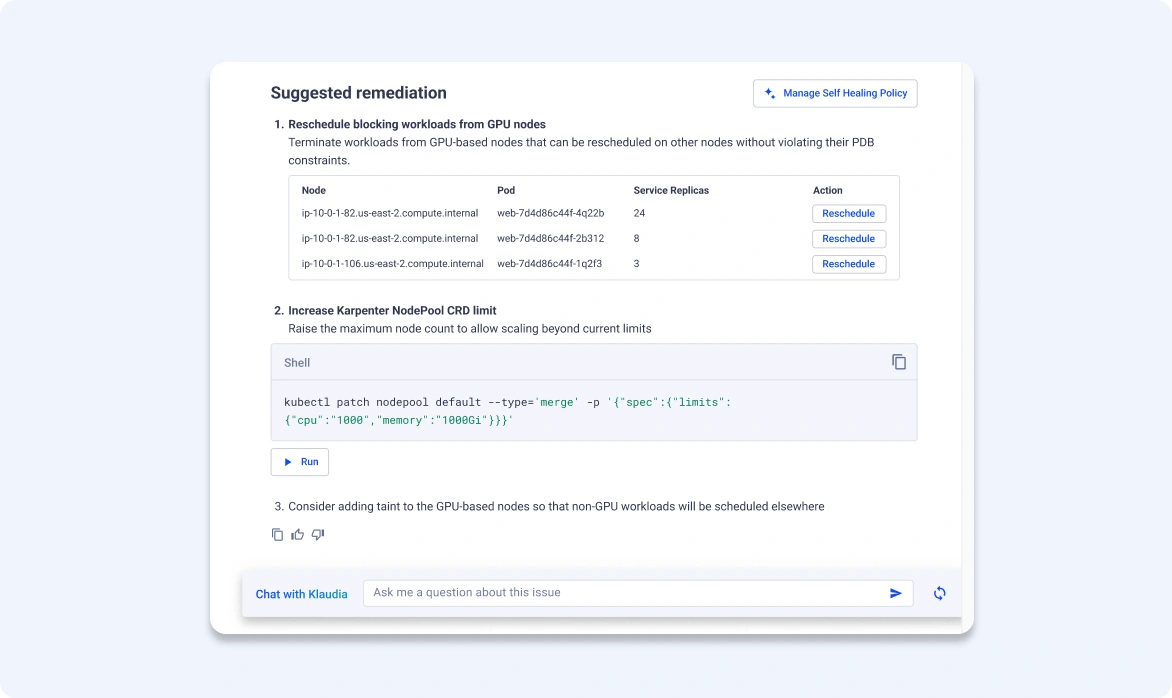The height and width of the screenshot is (698, 1172).
Task: Copy the response using icon beside thumbs up
Action: 277,535
